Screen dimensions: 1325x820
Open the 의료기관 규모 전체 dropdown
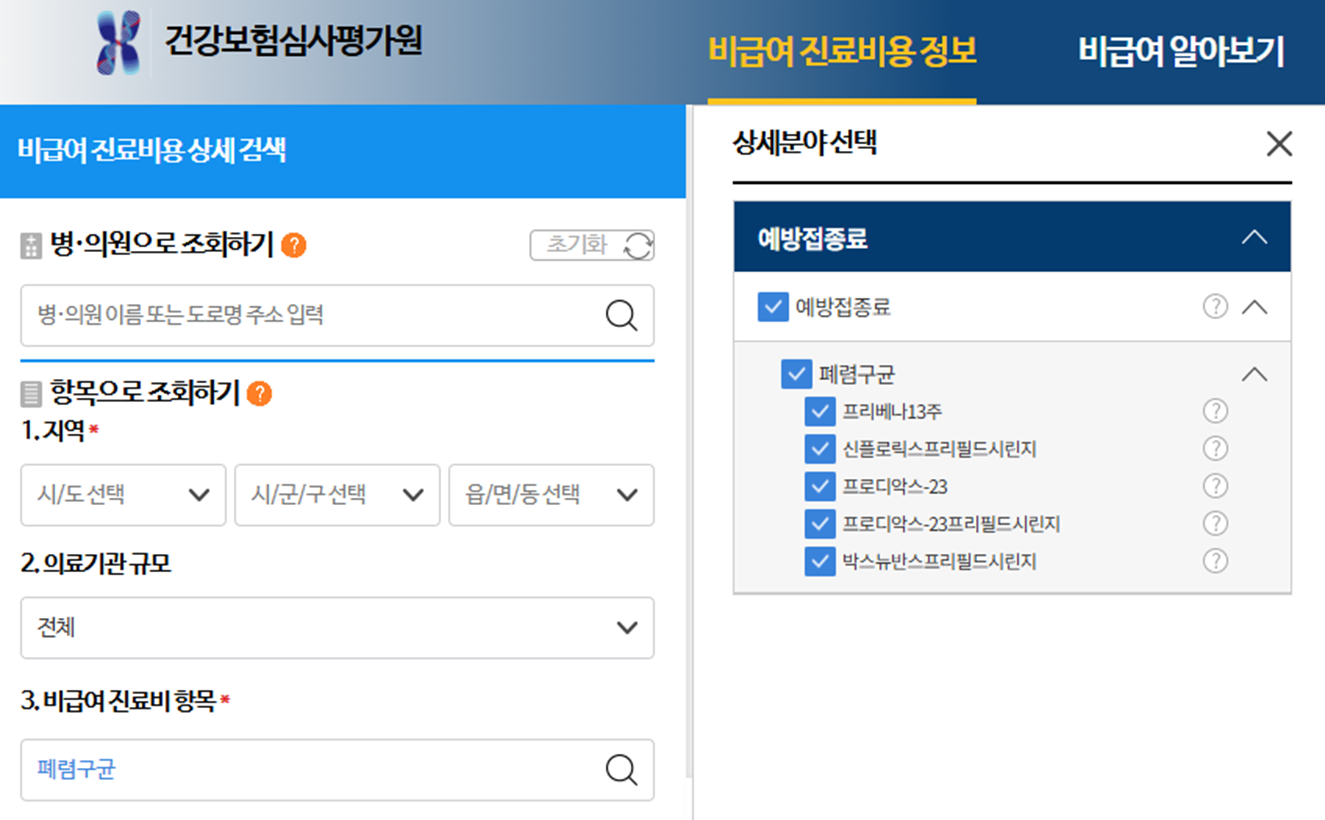pyautogui.click(x=337, y=628)
